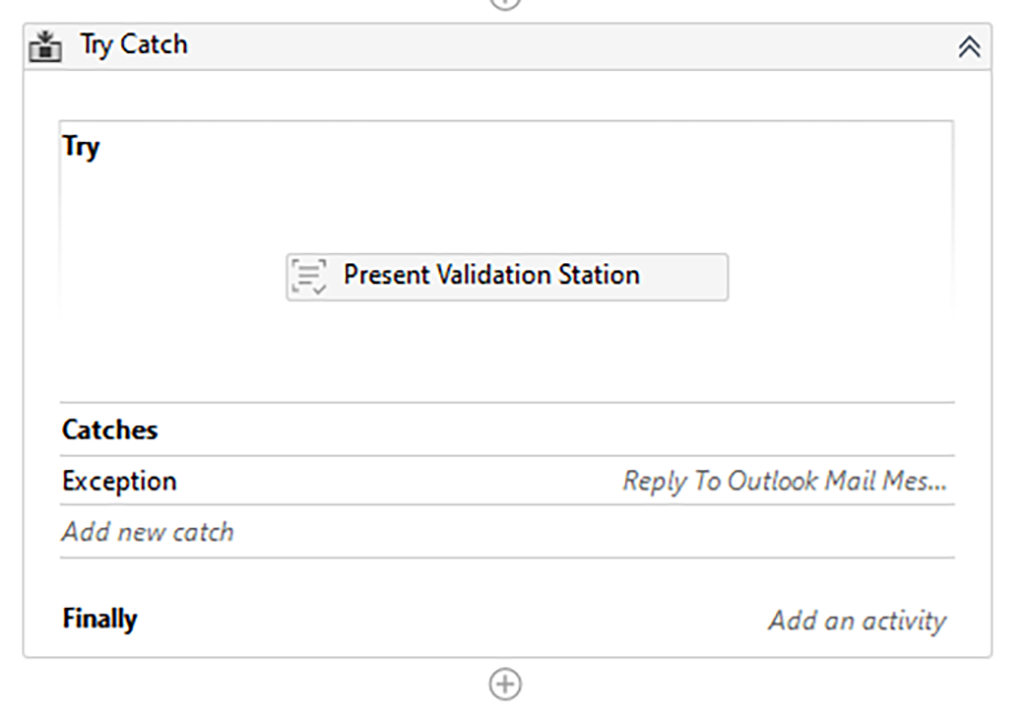Click empty space left of Validation Station
Image resolution: width=1024 pixels, height=723 pixels.
point(170,277)
